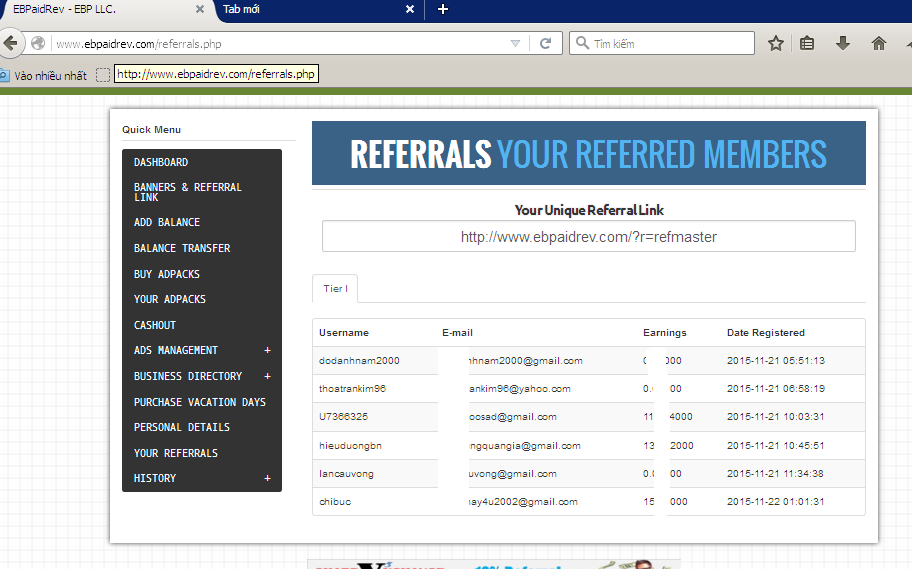
Task: Click the E-mail column header
Action: (x=457, y=333)
